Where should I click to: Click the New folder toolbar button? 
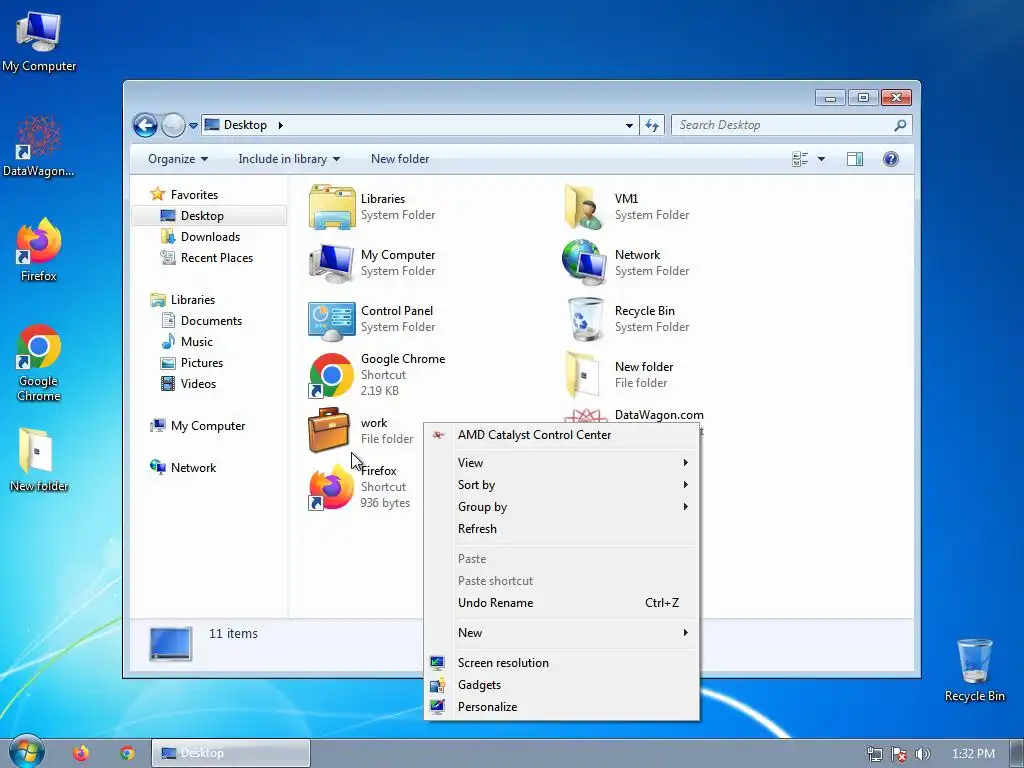(400, 159)
